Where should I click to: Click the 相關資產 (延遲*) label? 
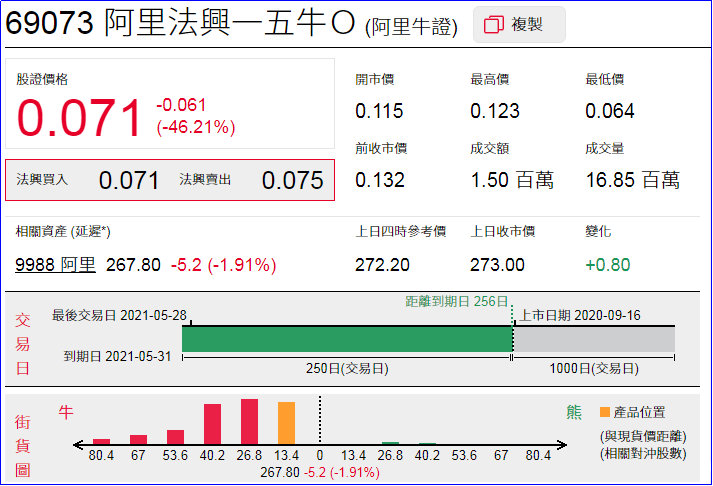(x=63, y=231)
